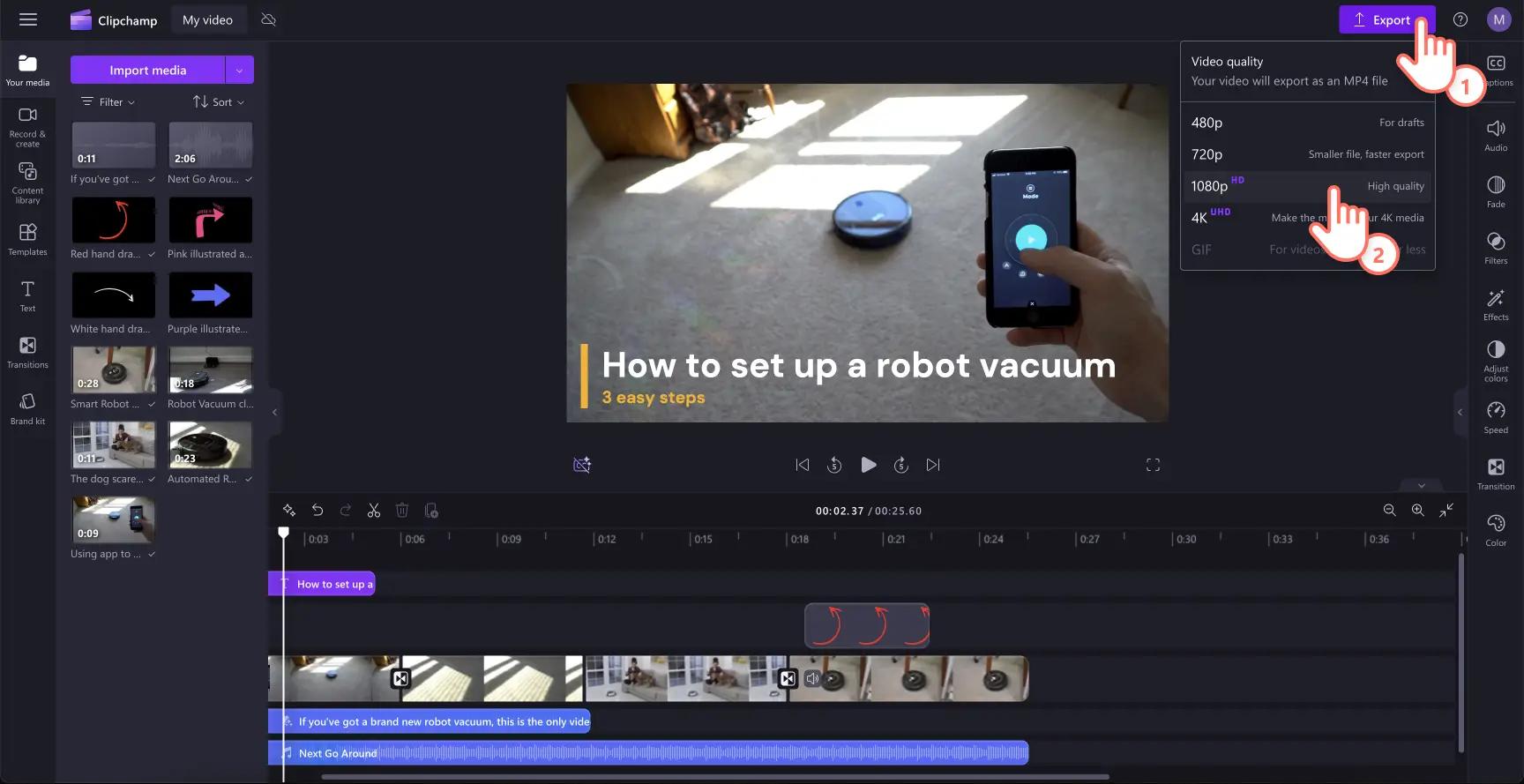Skip to the start of video
This screenshot has width=1524, height=784.
pos(802,465)
